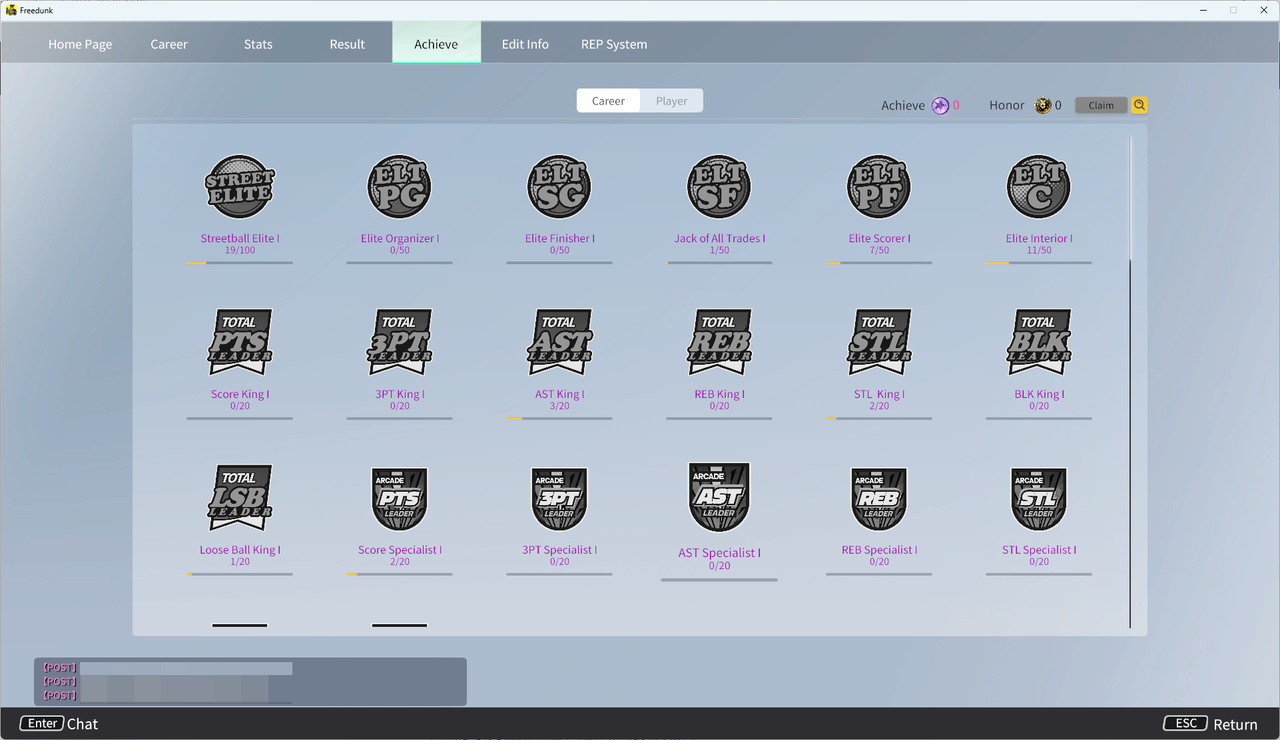Viewport: 1280px width, 740px height.
Task: Open the REP System tab
Action: (x=614, y=44)
